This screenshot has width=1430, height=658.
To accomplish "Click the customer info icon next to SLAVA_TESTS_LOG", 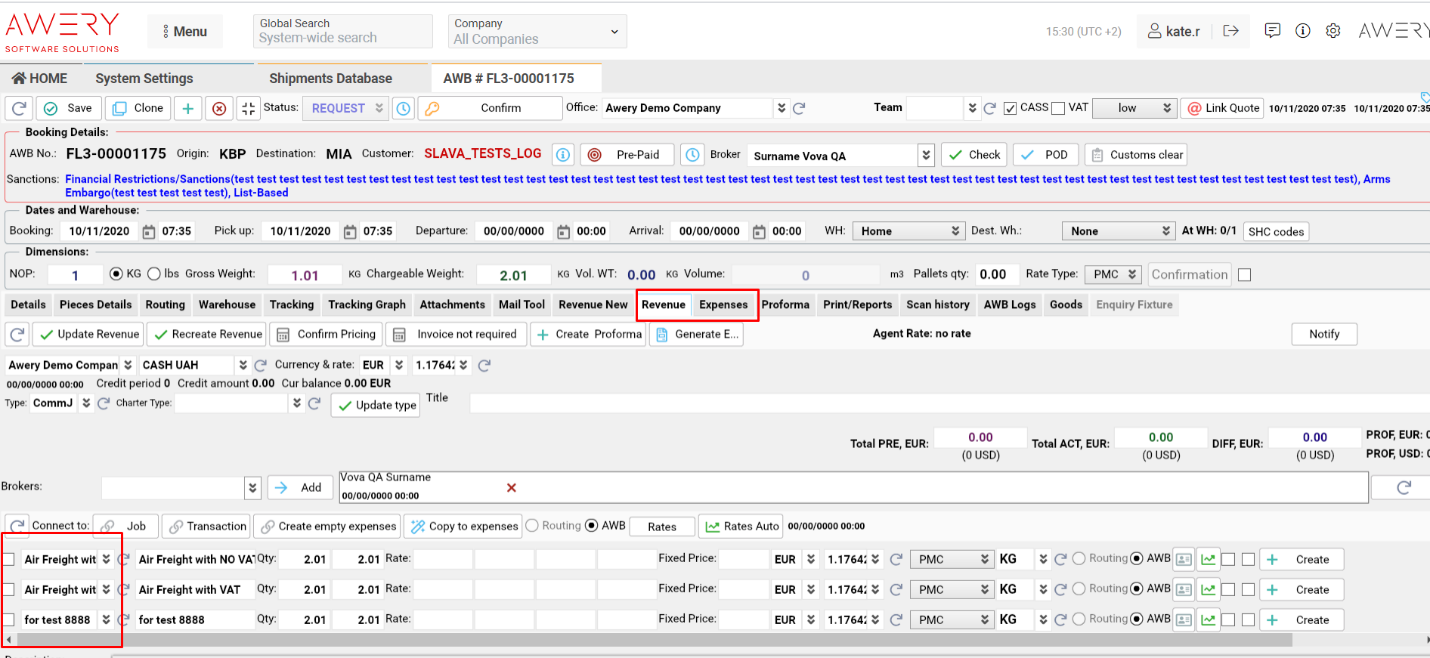I will click(563, 155).
